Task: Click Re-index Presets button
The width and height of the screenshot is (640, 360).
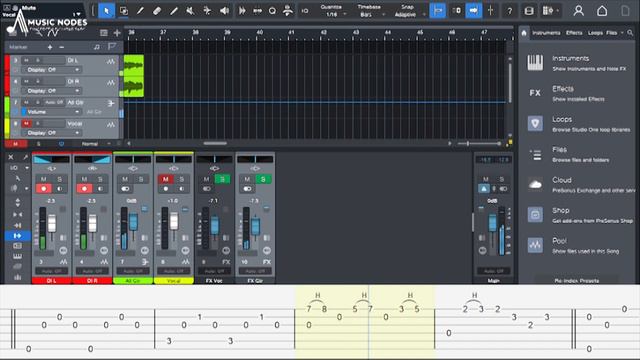Action: pyautogui.click(x=577, y=280)
